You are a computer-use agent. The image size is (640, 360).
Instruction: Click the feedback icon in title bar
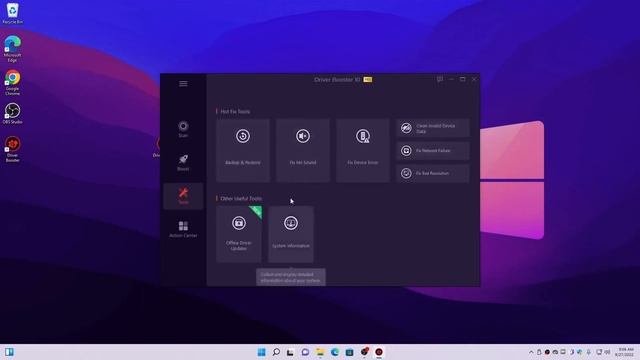click(440, 79)
